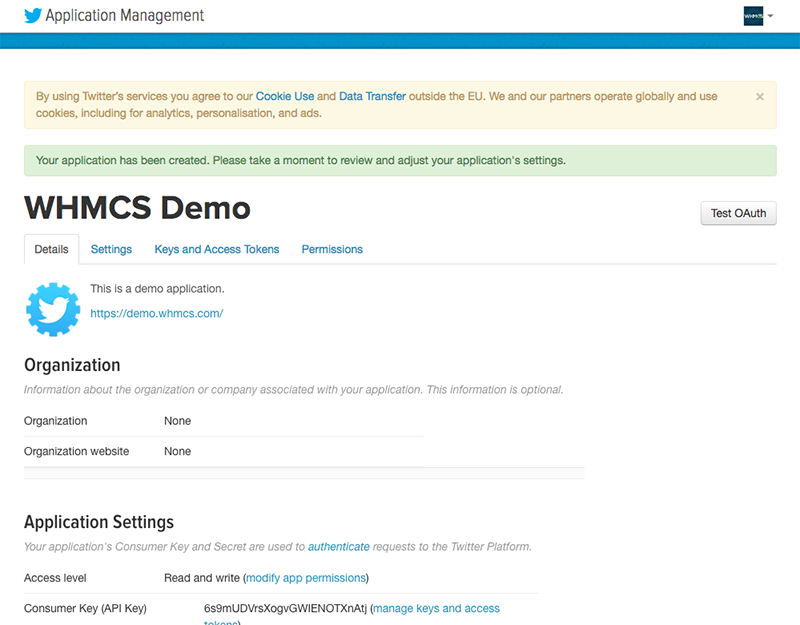The height and width of the screenshot is (625, 800).
Task: Open the Cookie Use link
Action: (285, 96)
